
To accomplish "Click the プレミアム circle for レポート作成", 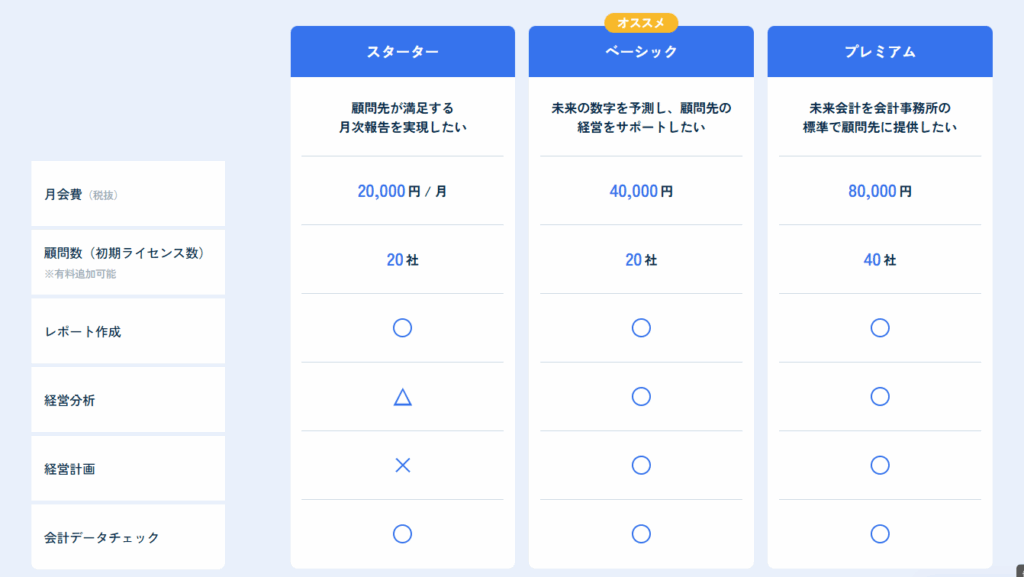I will pyautogui.click(x=880, y=328).
